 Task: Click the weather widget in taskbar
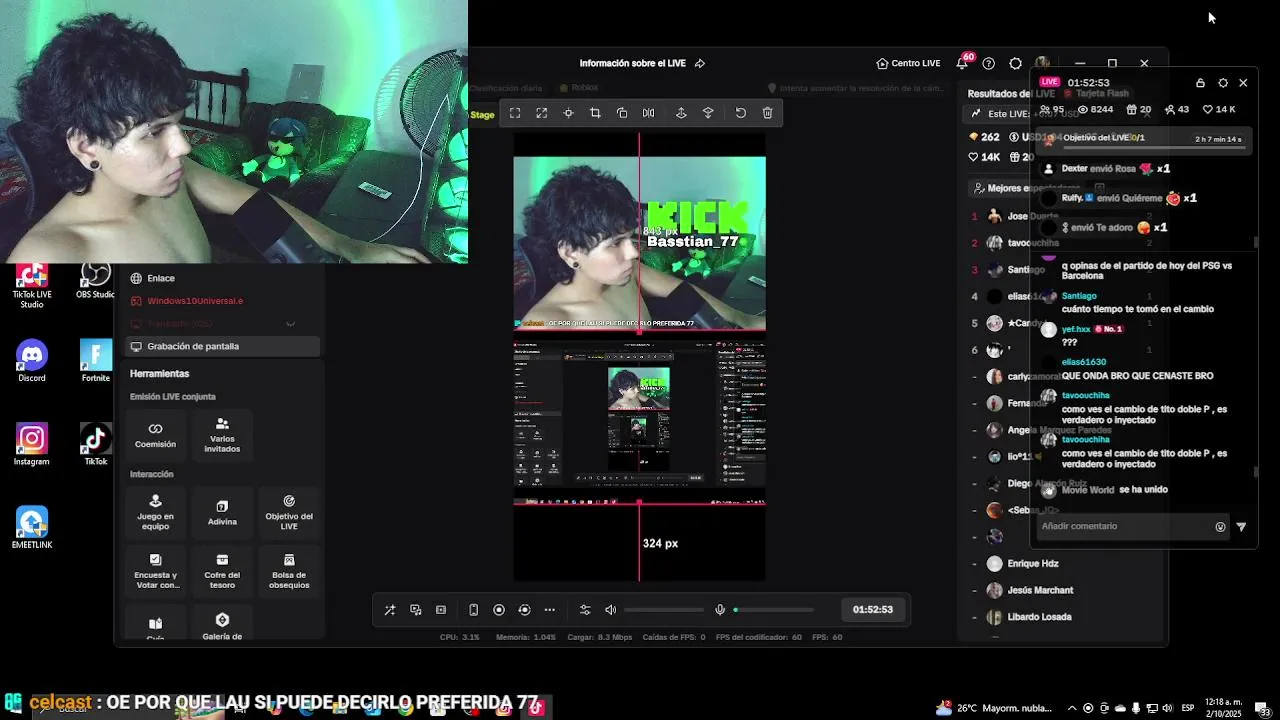(993, 708)
